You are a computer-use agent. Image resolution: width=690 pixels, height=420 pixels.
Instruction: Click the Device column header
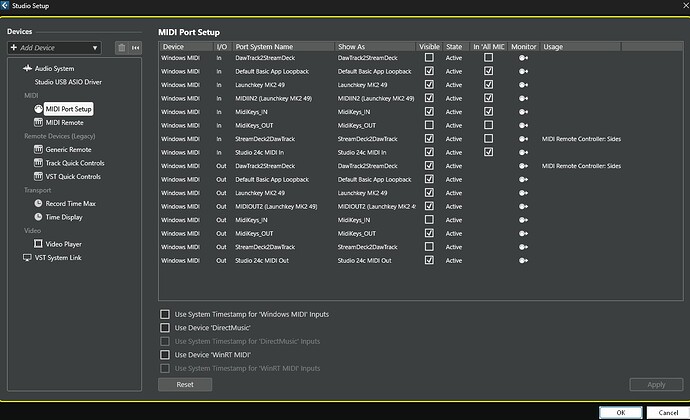tap(186, 47)
